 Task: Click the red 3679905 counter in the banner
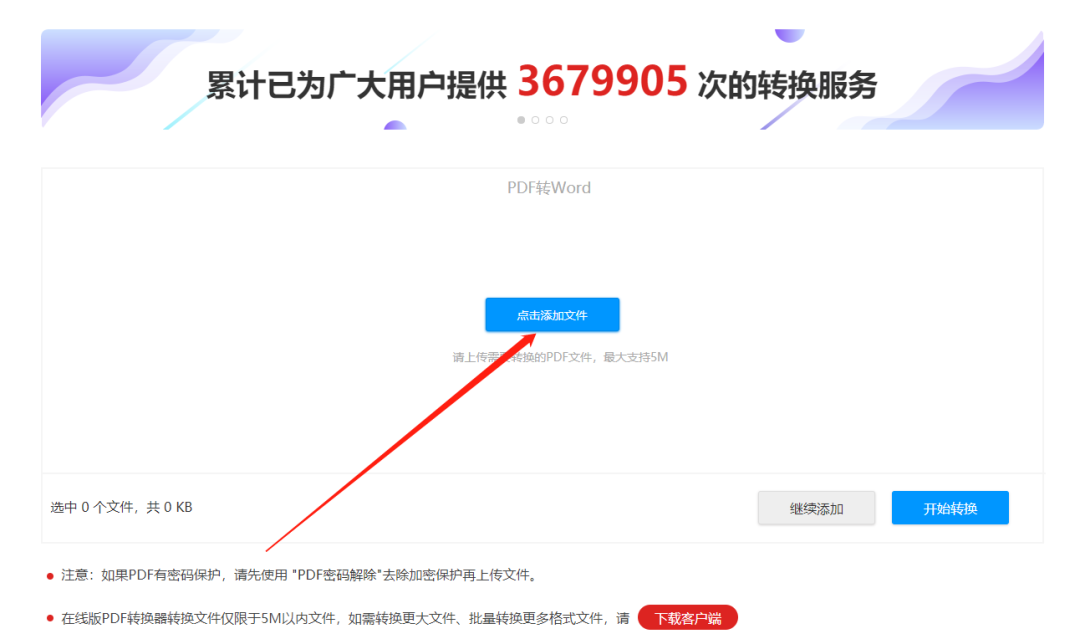click(603, 81)
